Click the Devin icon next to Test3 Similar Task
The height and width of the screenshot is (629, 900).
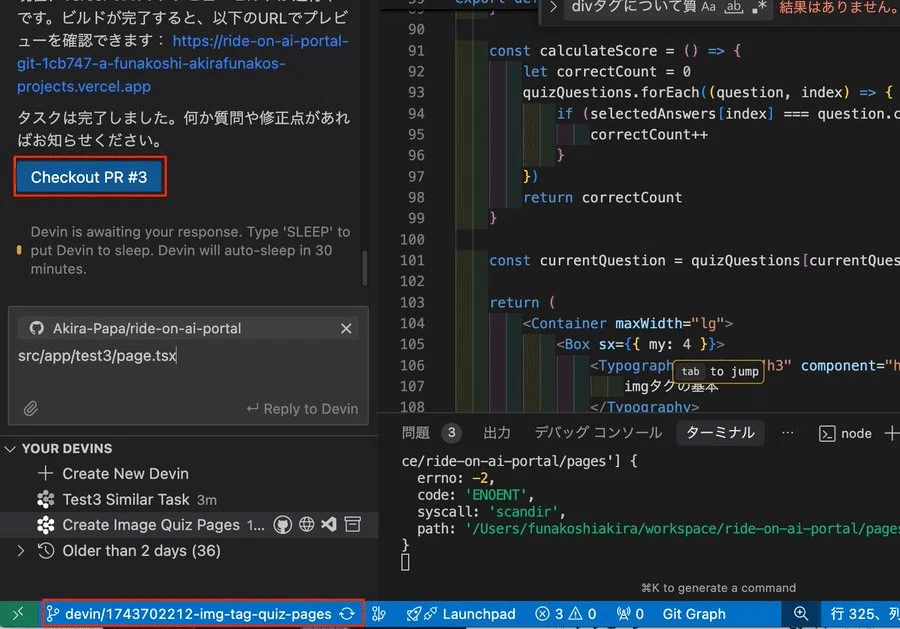tap(46, 499)
